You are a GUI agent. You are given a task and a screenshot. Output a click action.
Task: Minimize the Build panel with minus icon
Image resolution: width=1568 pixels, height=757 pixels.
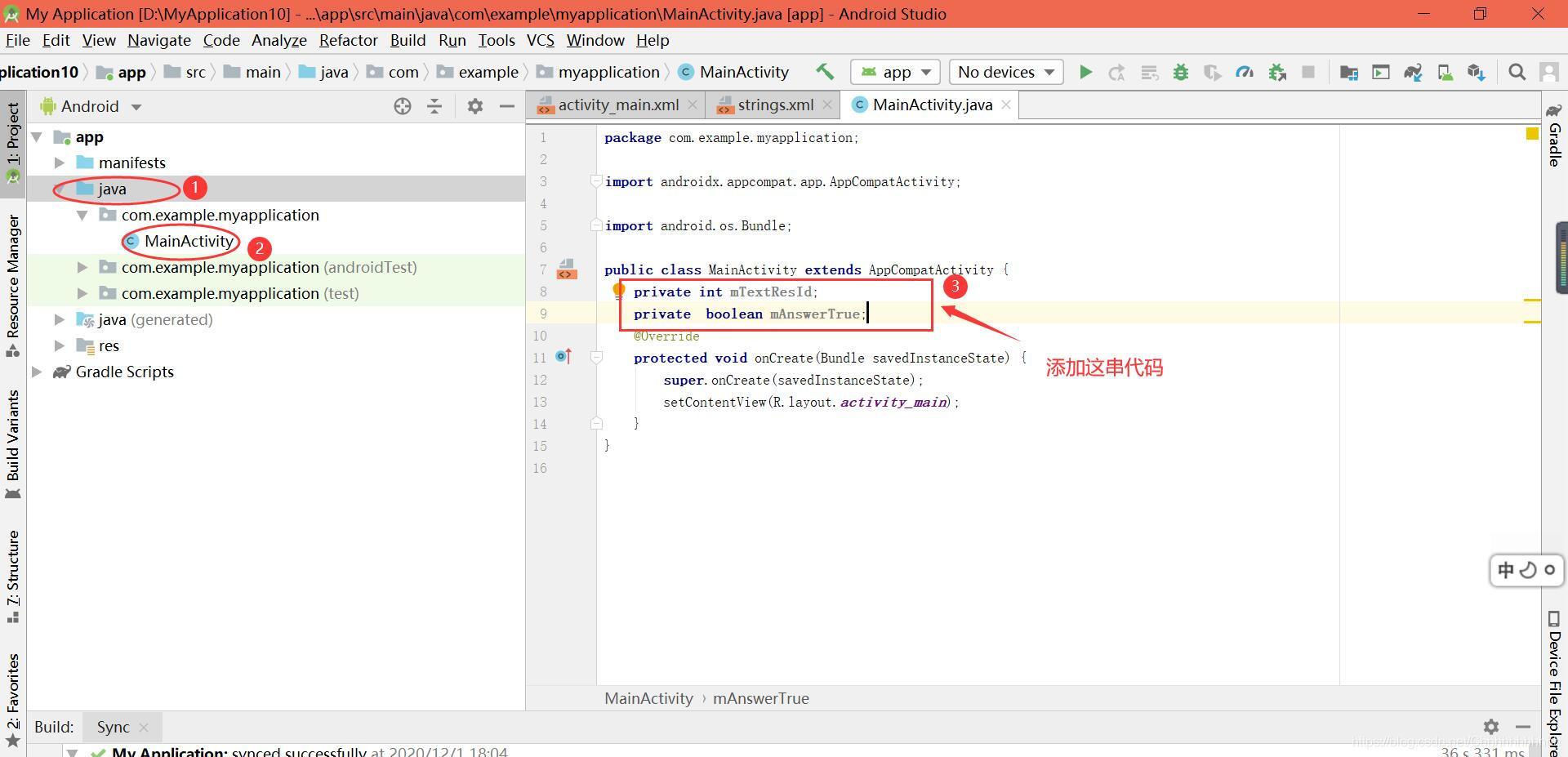tap(1522, 727)
